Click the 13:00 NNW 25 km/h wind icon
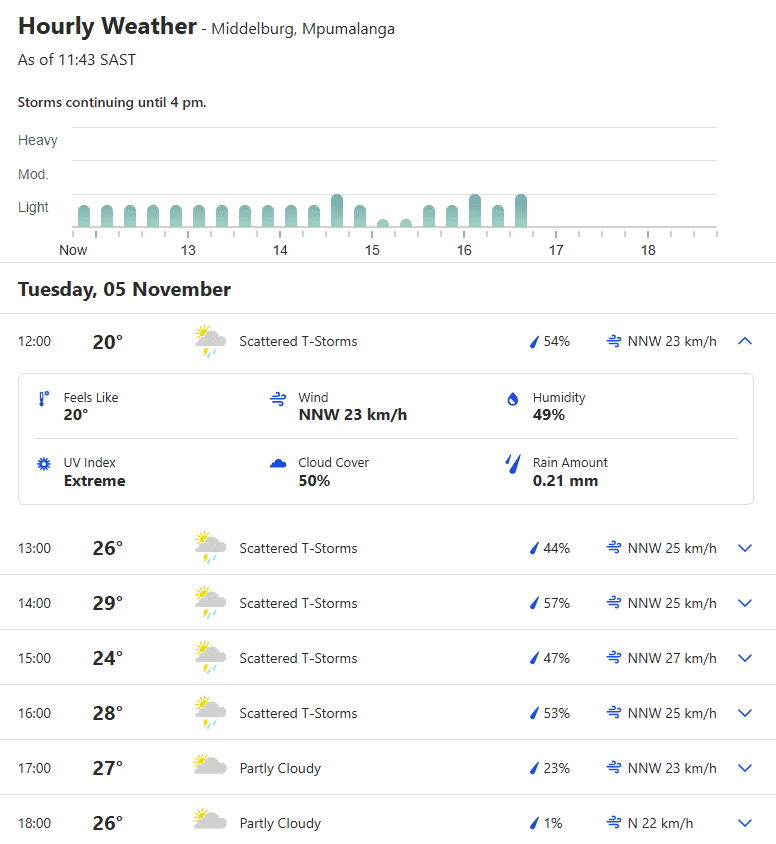Screen dimensions: 776x844 [614, 547]
